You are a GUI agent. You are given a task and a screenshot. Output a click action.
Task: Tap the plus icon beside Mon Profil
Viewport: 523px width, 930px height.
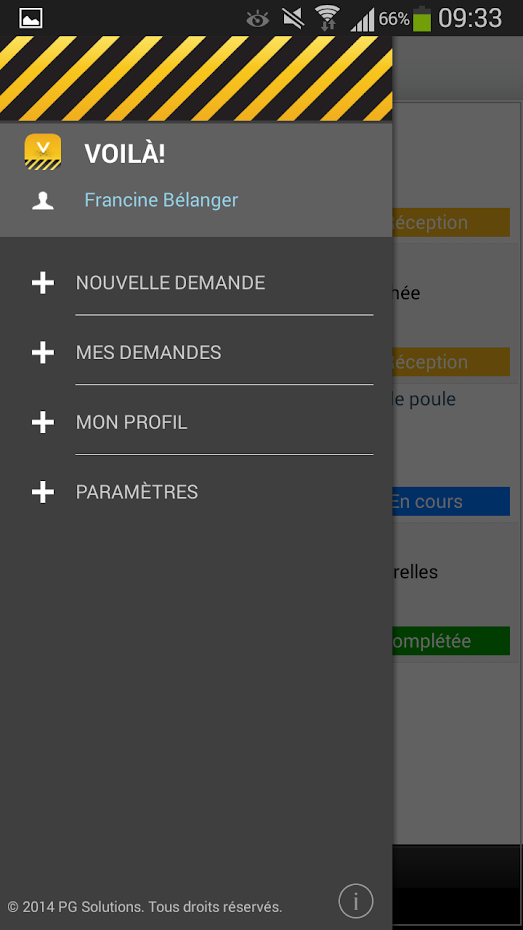coord(43,422)
